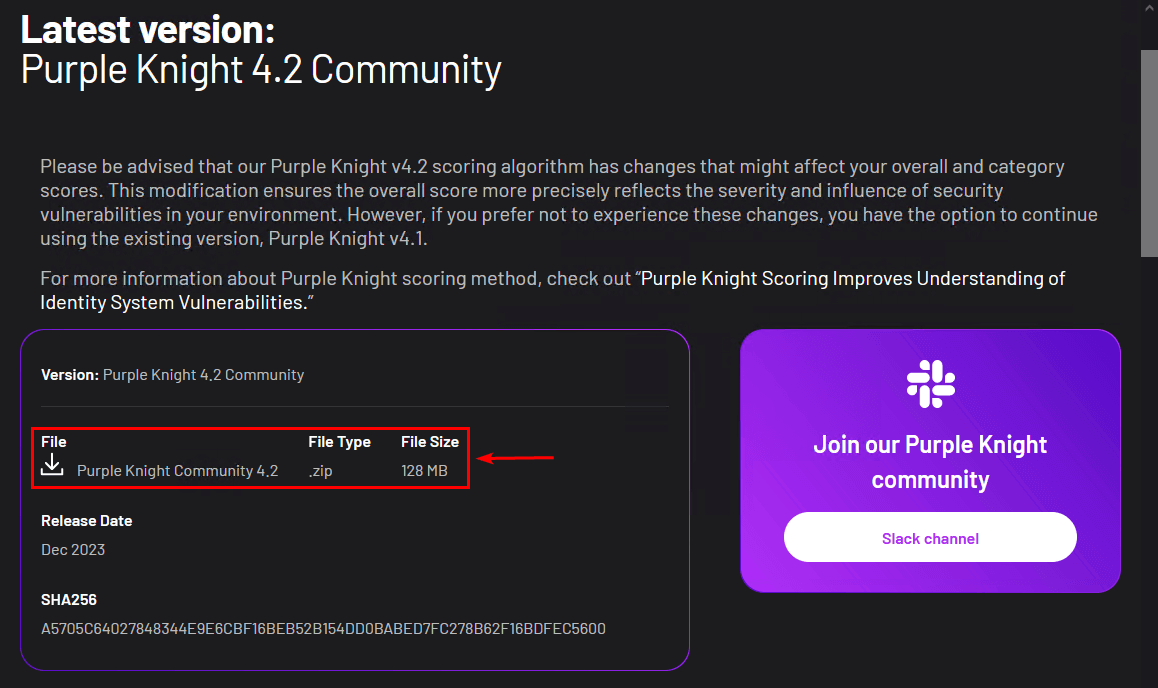Click the .zip file type value

coord(321,471)
